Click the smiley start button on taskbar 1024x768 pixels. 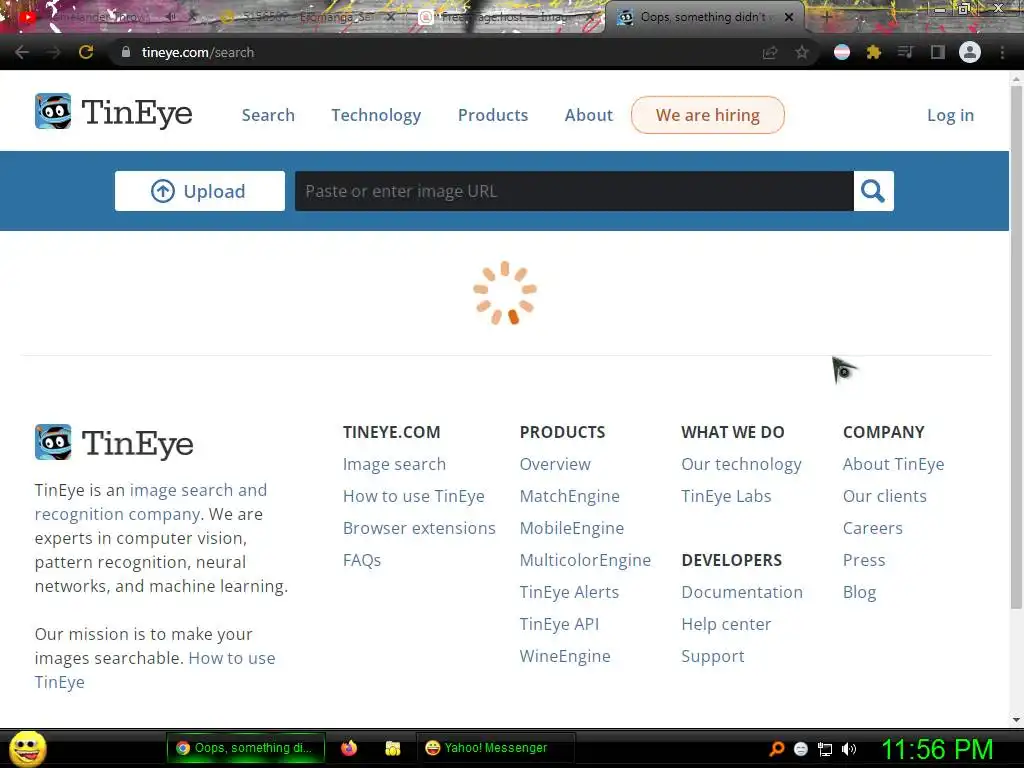coord(27,749)
